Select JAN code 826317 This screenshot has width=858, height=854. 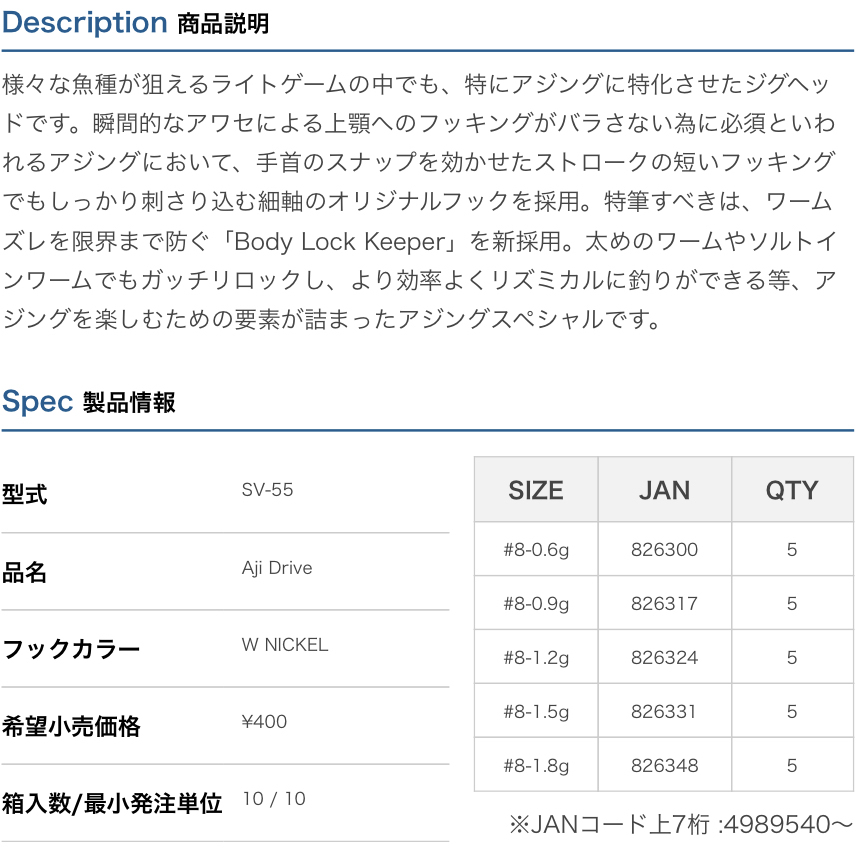click(665, 603)
